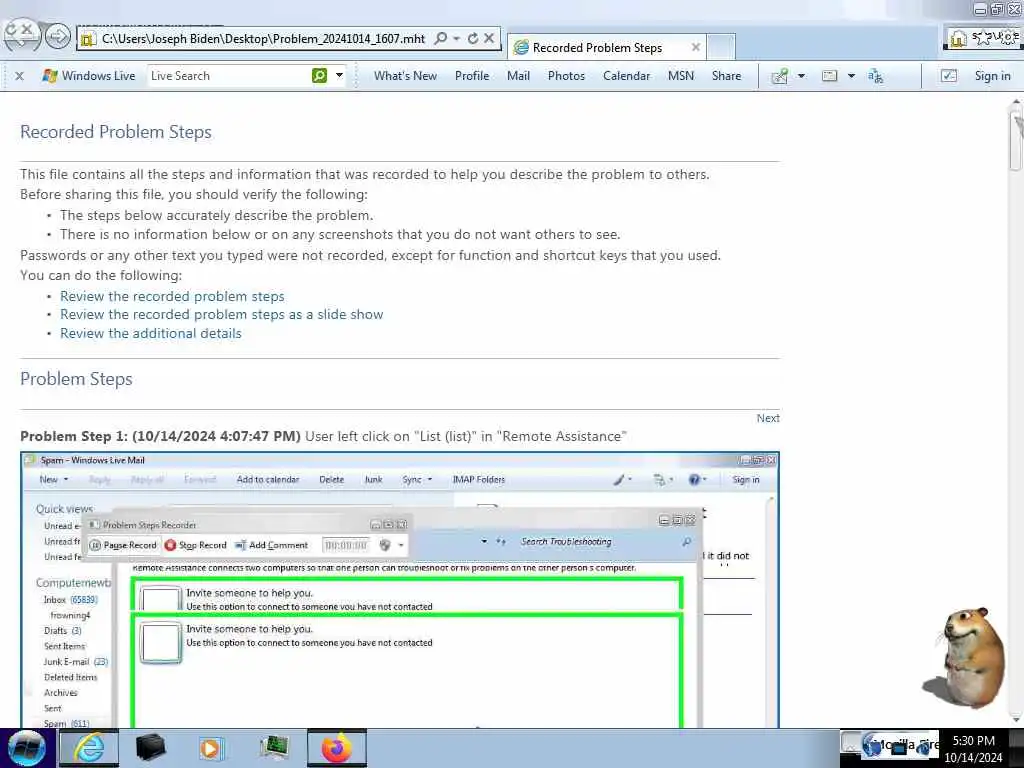The height and width of the screenshot is (768, 1024).
Task: Open the slide show review link
Action: click(x=221, y=315)
